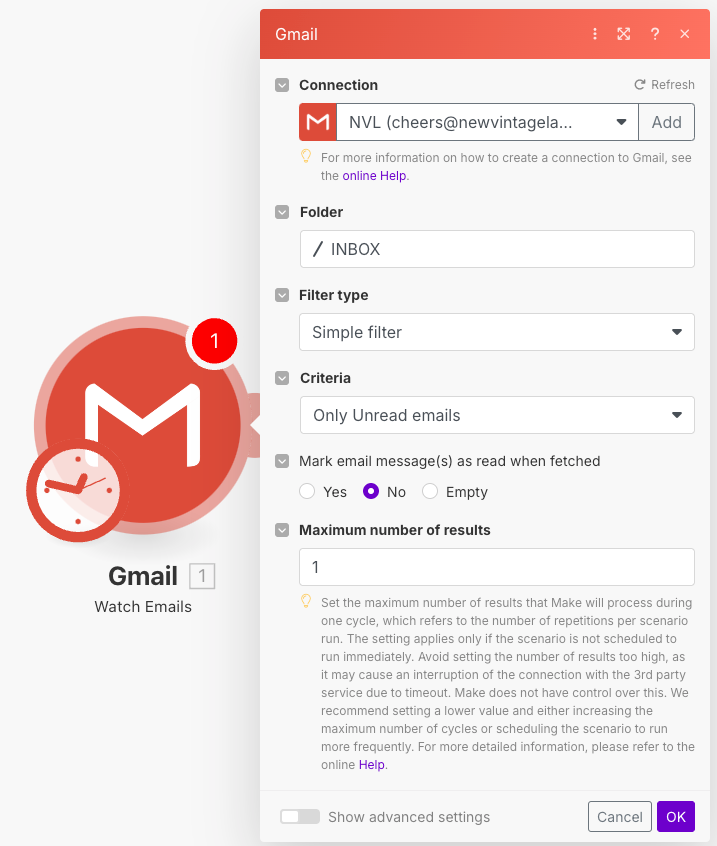Select Empty for mark as read
This screenshot has height=846, width=717.
click(x=430, y=491)
